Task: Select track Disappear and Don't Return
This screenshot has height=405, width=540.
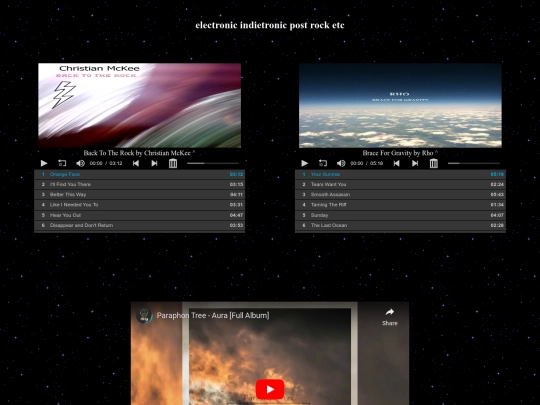Action: 139,225
